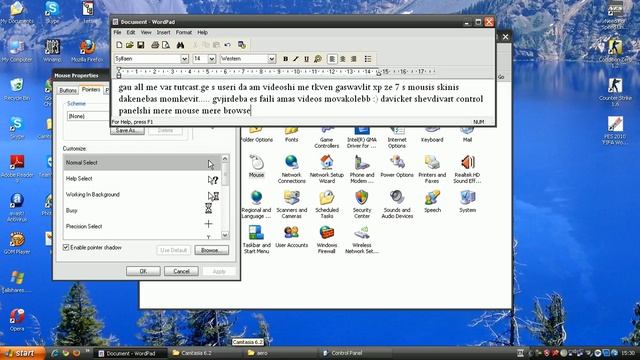This screenshot has width=640, height=360.
Task: Click Save As button for pointer scheme
Action: pos(127,131)
